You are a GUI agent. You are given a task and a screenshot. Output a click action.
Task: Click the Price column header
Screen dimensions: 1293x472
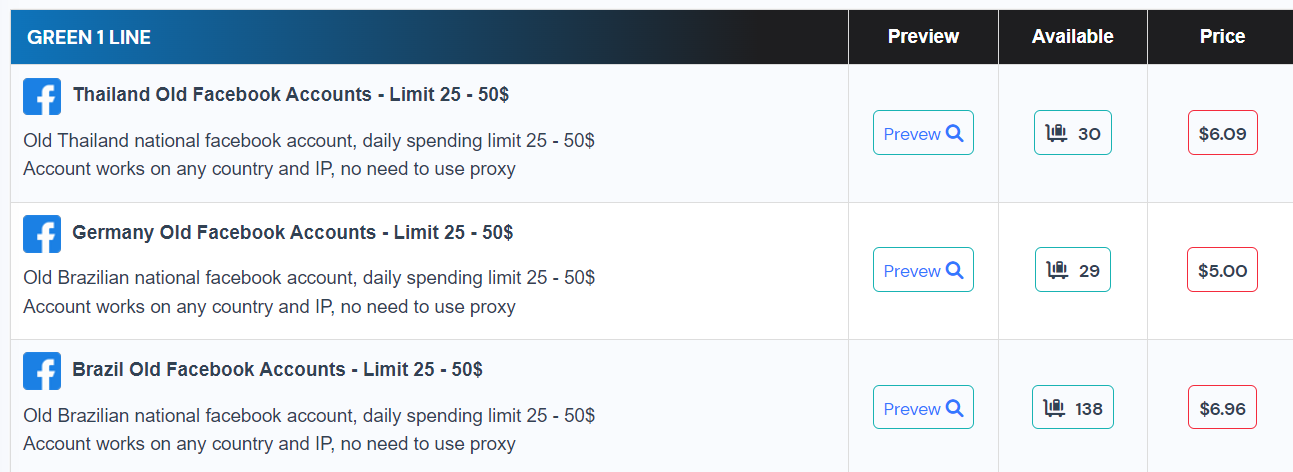[x=1222, y=37]
